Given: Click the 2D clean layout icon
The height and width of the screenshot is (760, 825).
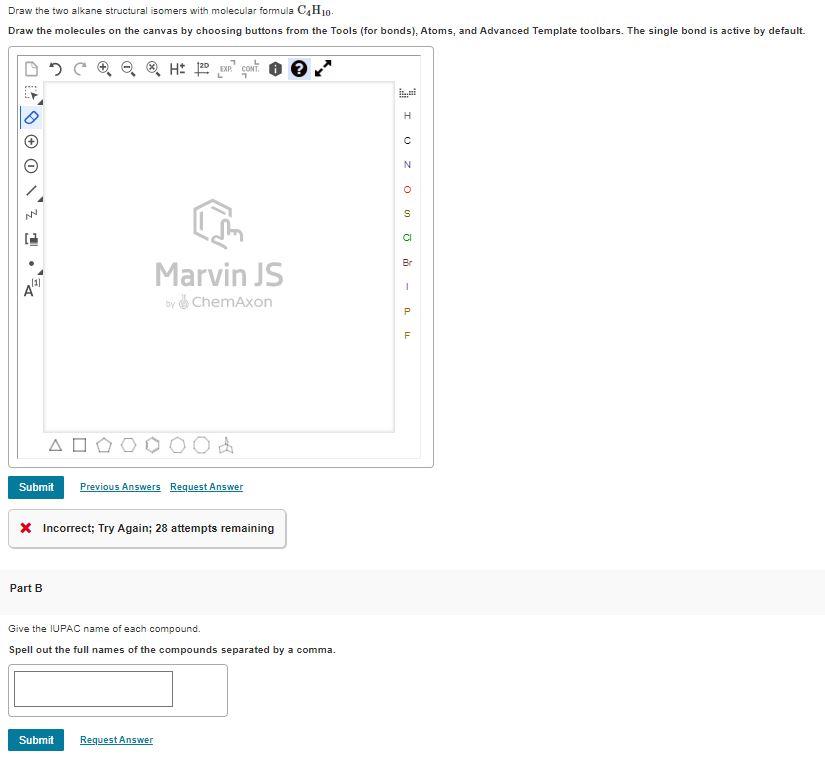Looking at the screenshot, I should pyautogui.click(x=202, y=69).
